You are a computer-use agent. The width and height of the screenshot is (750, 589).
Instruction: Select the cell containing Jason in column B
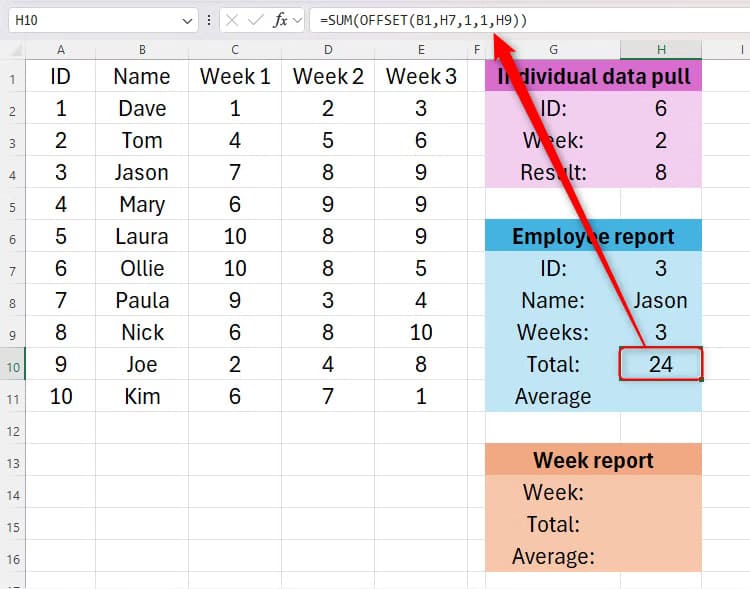142,172
